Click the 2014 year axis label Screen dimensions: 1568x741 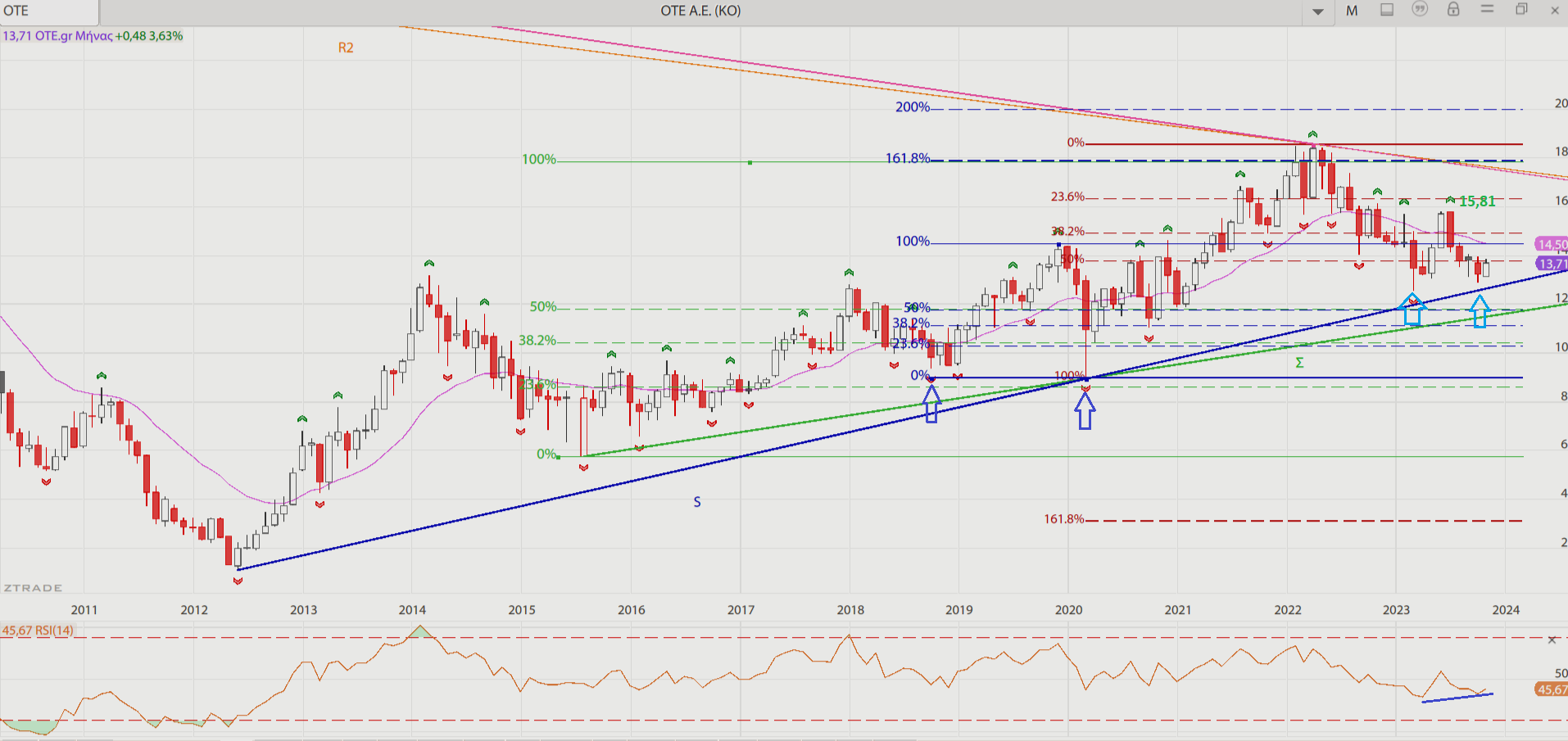(412, 610)
